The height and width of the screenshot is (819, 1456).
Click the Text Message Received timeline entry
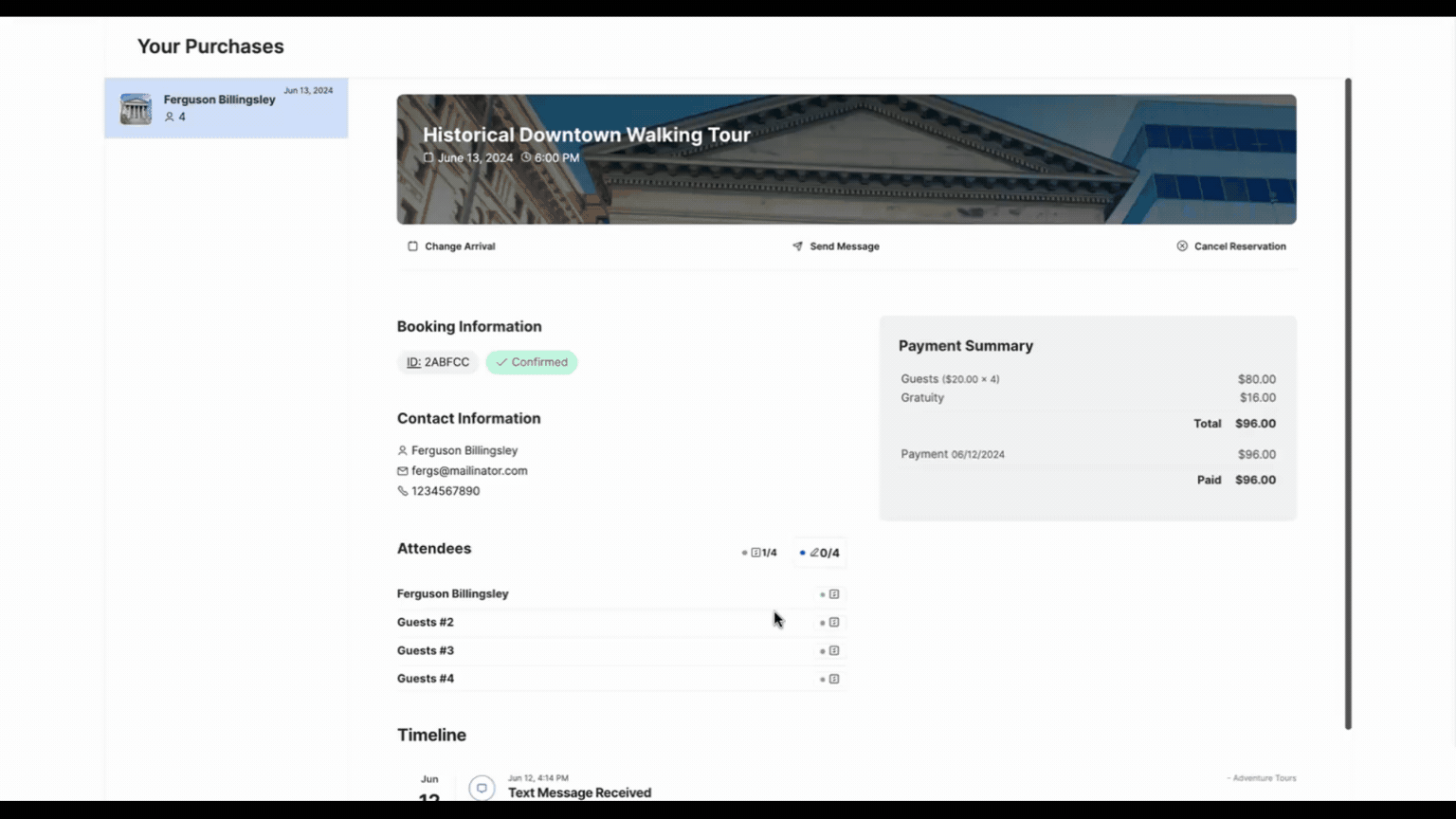pos(579,792)
